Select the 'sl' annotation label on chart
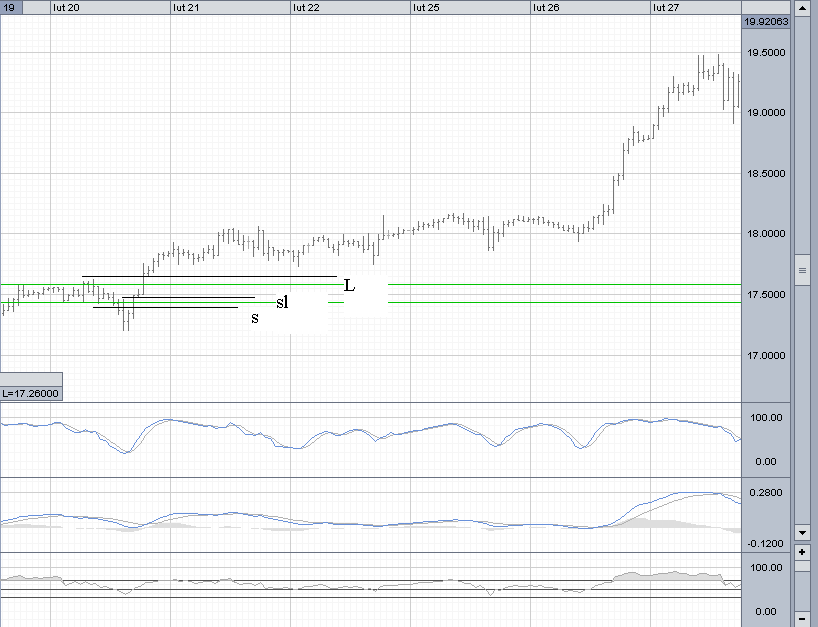Screen dimensions: 818x627 282,301
